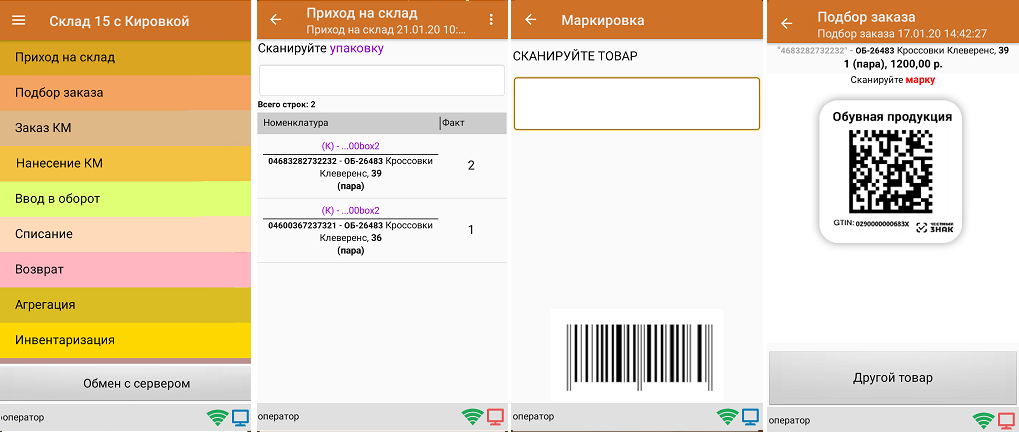
Task: Open Нанесение КМ menu item
Action: (125, 163)
